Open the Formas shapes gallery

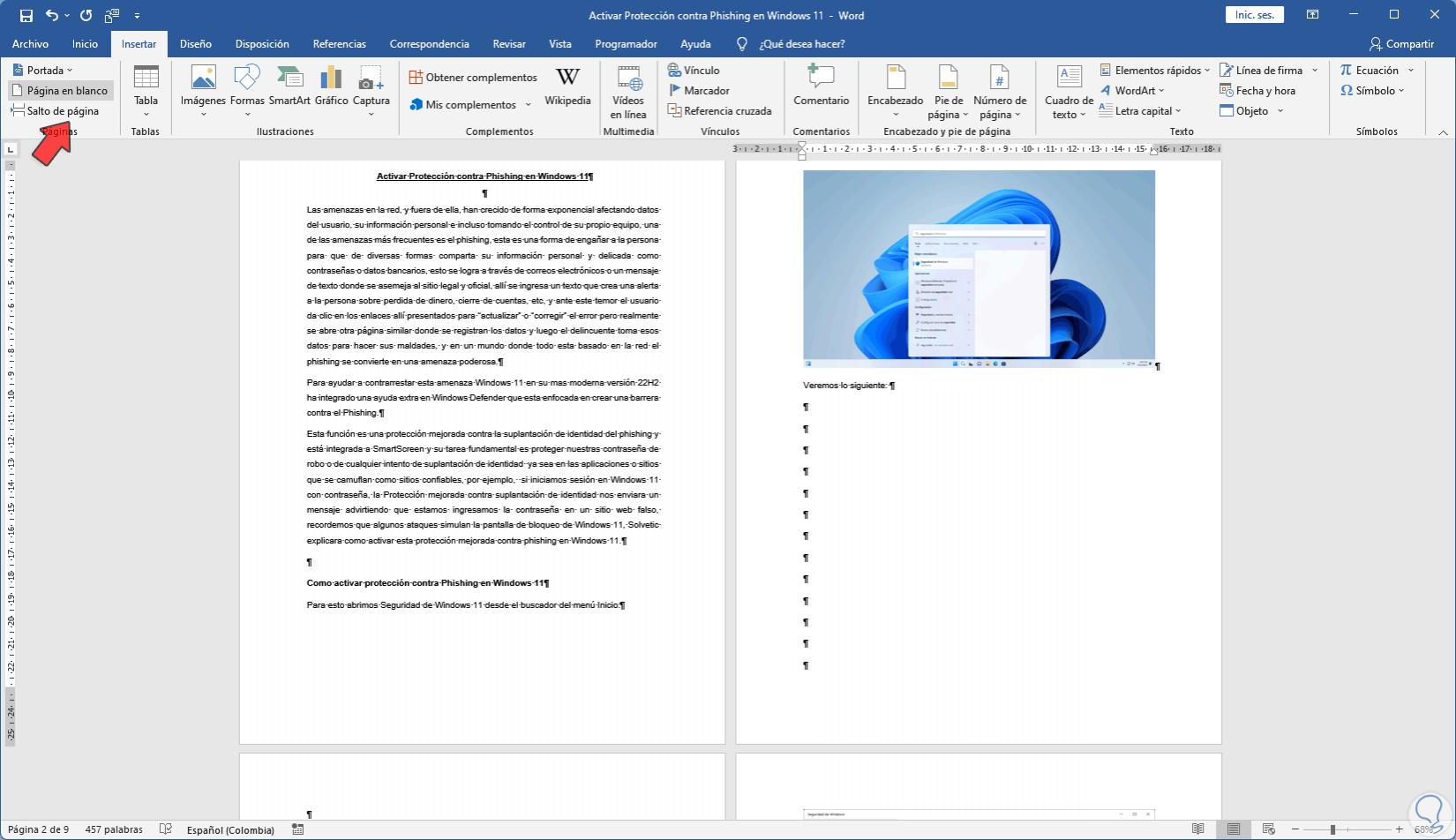click(247, 91)
